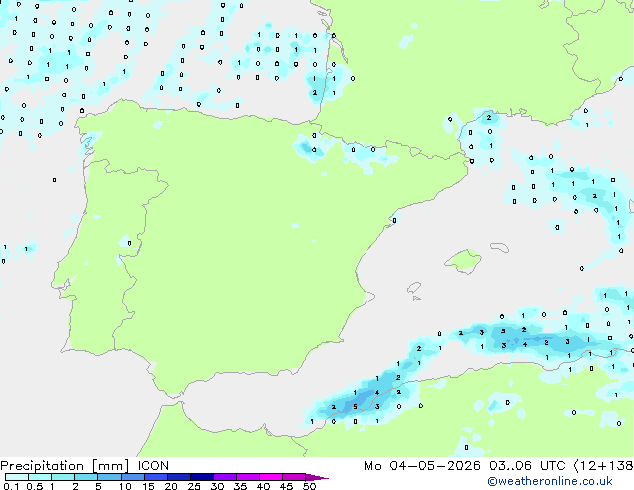Viewport: 634px width, 490px height.
Task: Pick the 45–50 mm legend swatch
Action: 294,477
